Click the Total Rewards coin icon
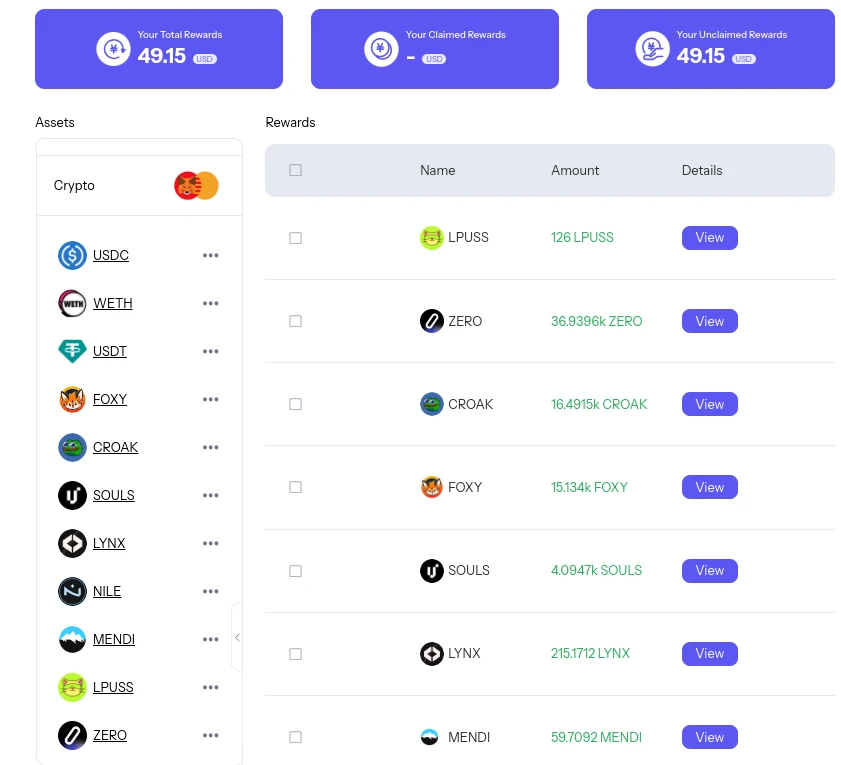Viewport: 841px width, 765px height. point(113,49)
